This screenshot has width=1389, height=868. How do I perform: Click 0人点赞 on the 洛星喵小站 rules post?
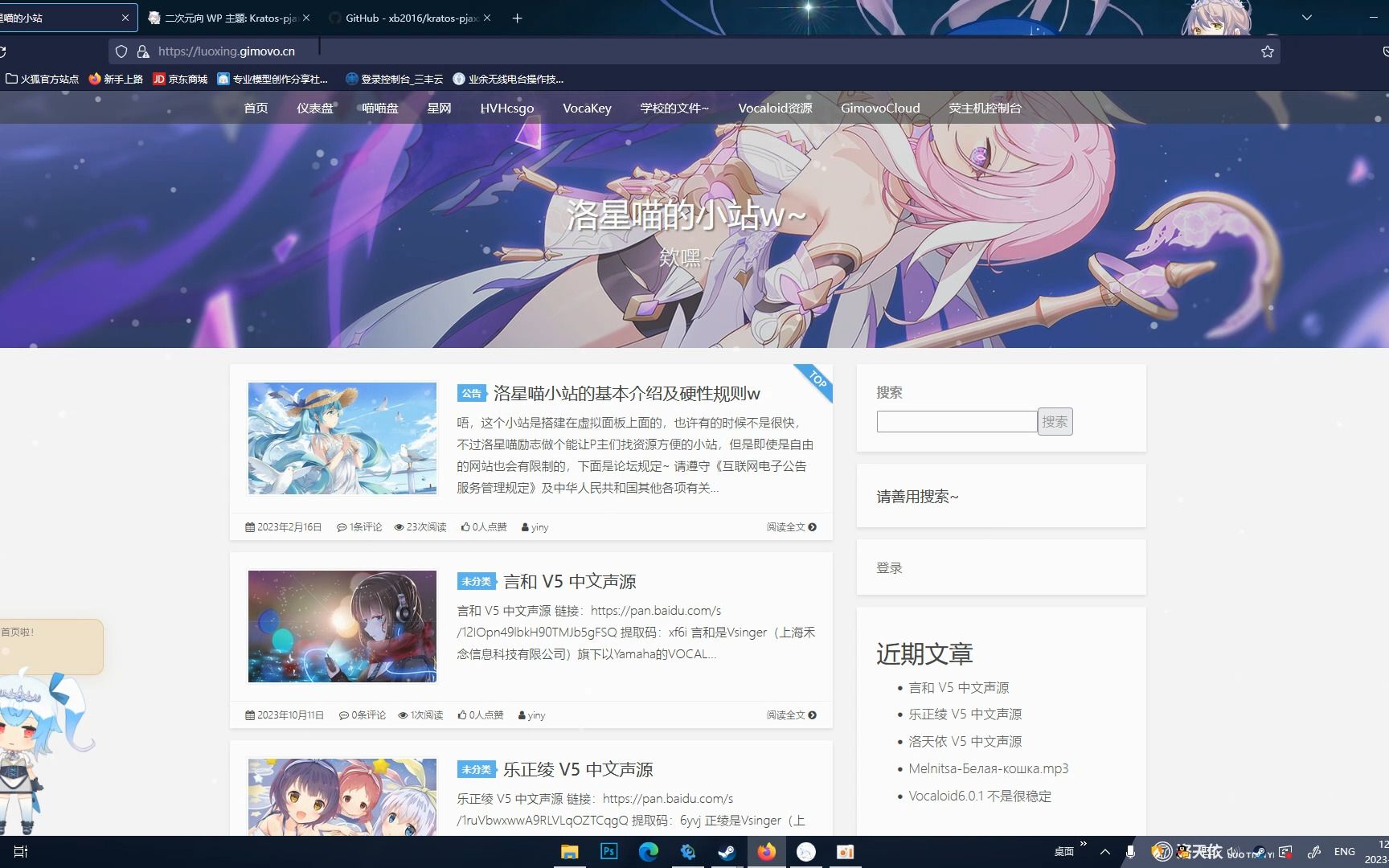(484, 527)
